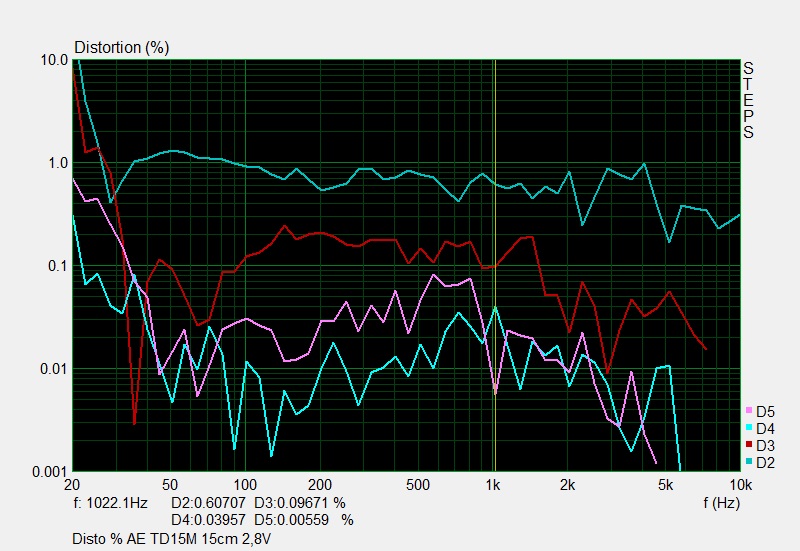Click the yellow cursor line at 1k
The width and height of the screenshot is (800, 551).
click(494, 265)
